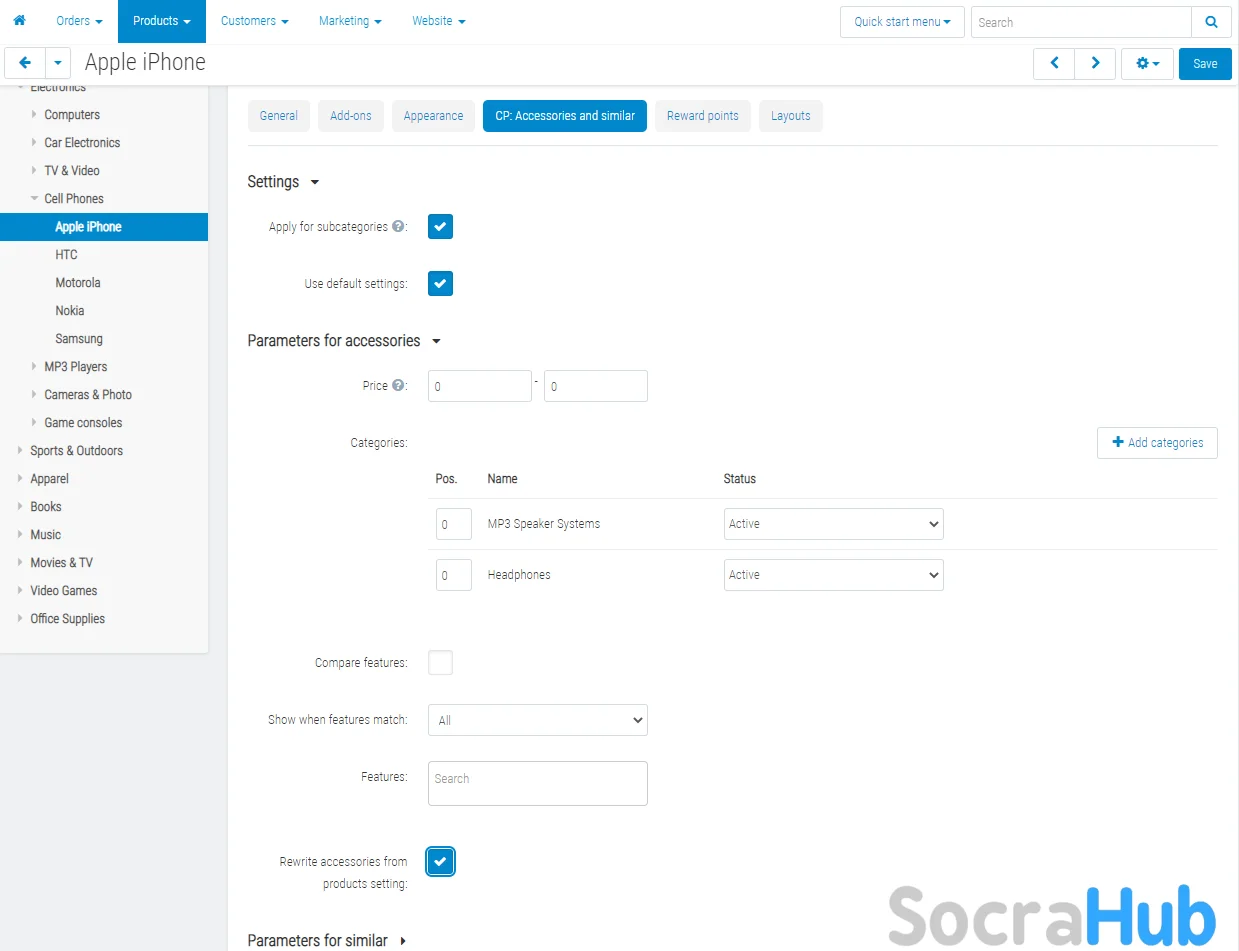
Task: Open the dropdown next to back arrow
Action: click(58, 63)
